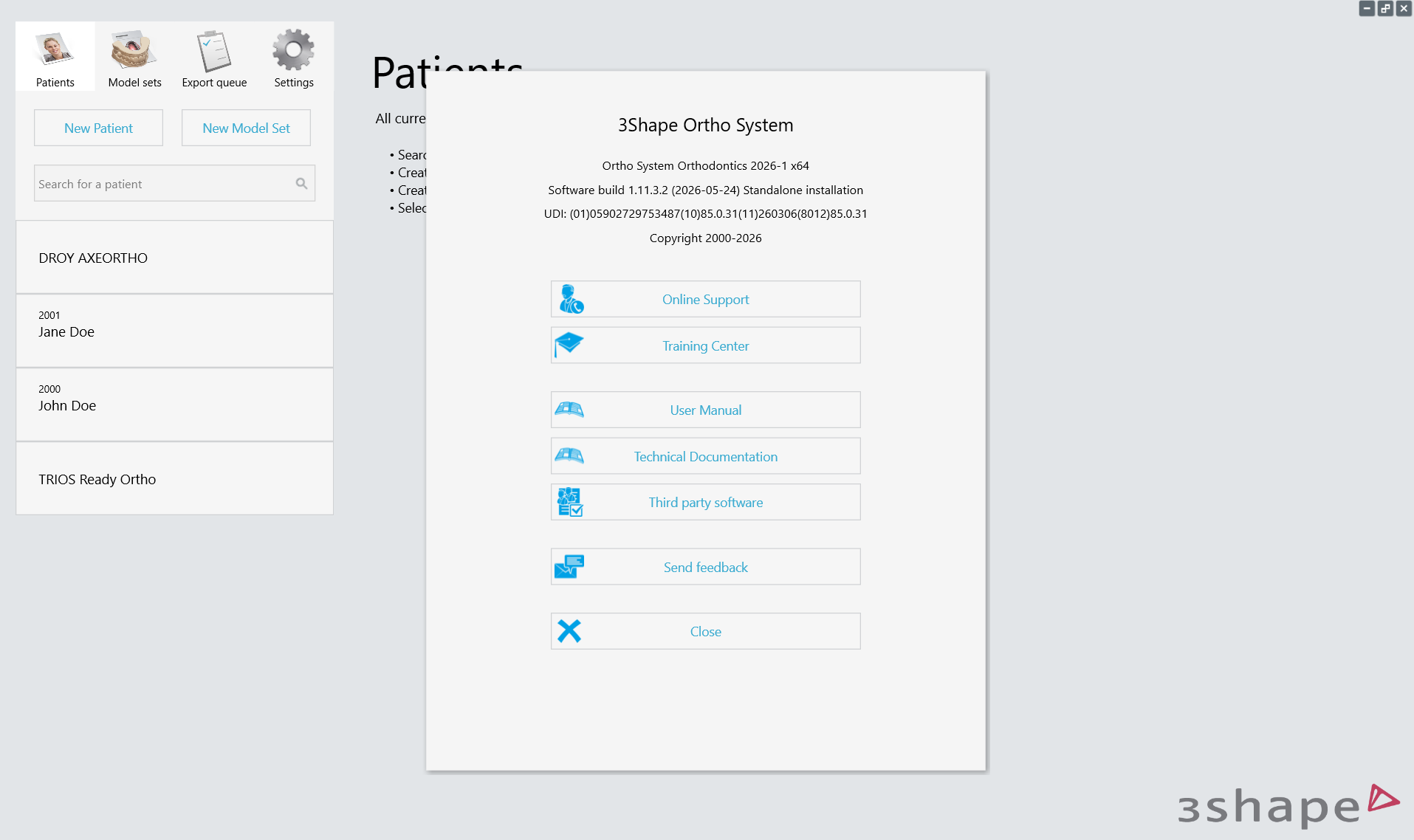Open the Patients tab icon
This screenshot has height=840, width=1414.
click(55, 49)
